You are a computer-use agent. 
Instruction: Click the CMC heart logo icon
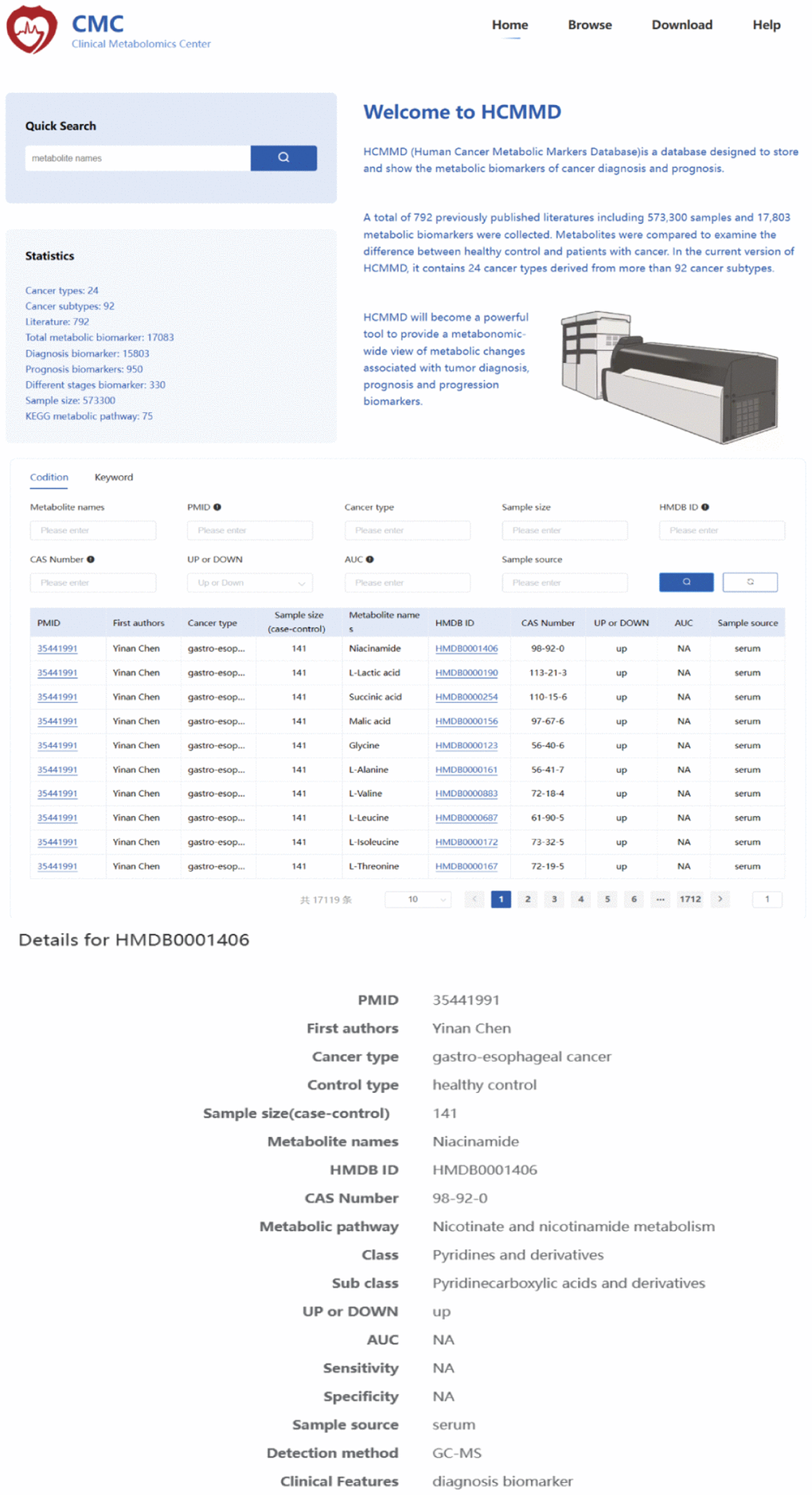[32, 29]
